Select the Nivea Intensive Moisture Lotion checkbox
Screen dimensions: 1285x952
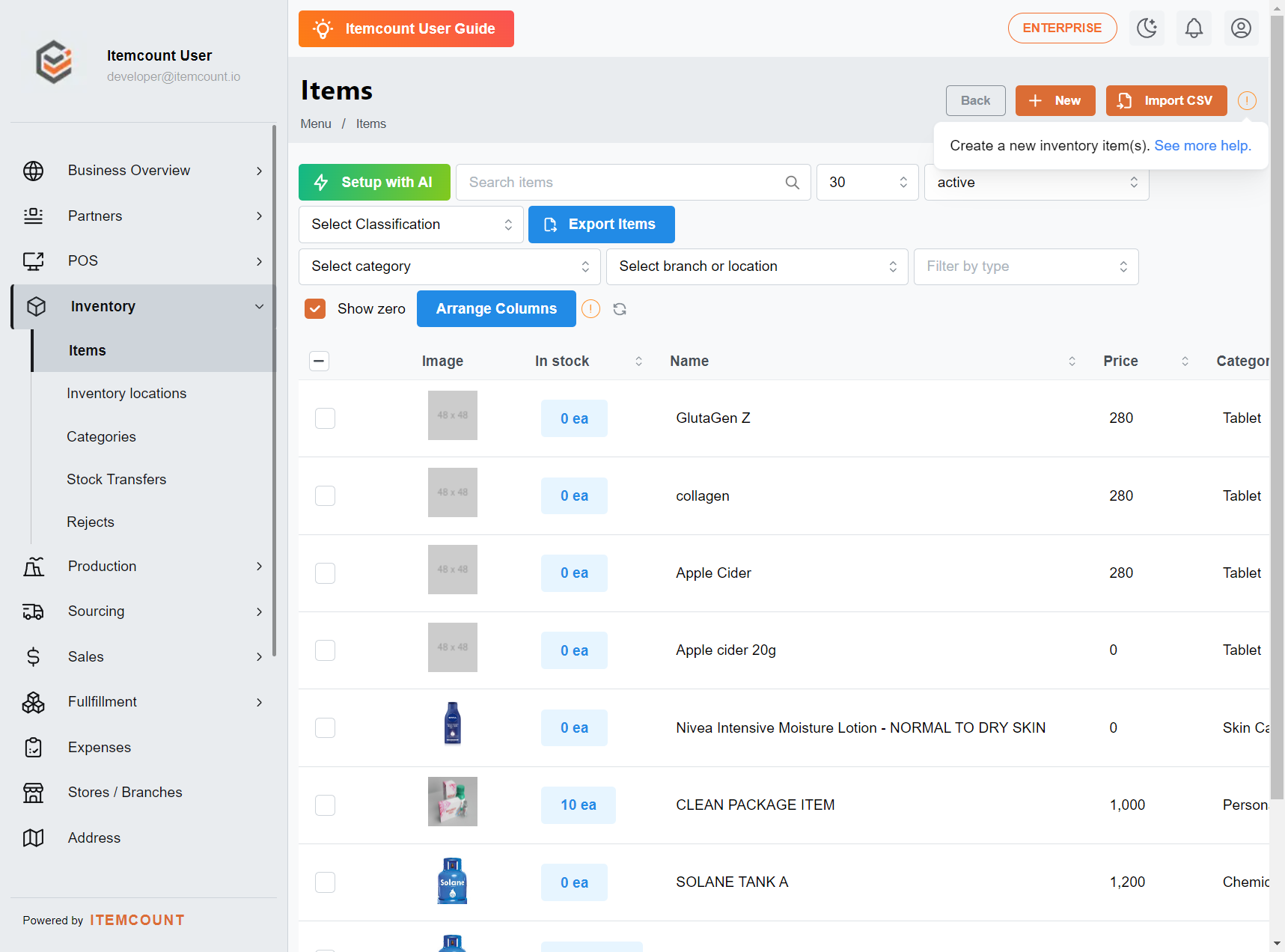click(x=325, y=728)
